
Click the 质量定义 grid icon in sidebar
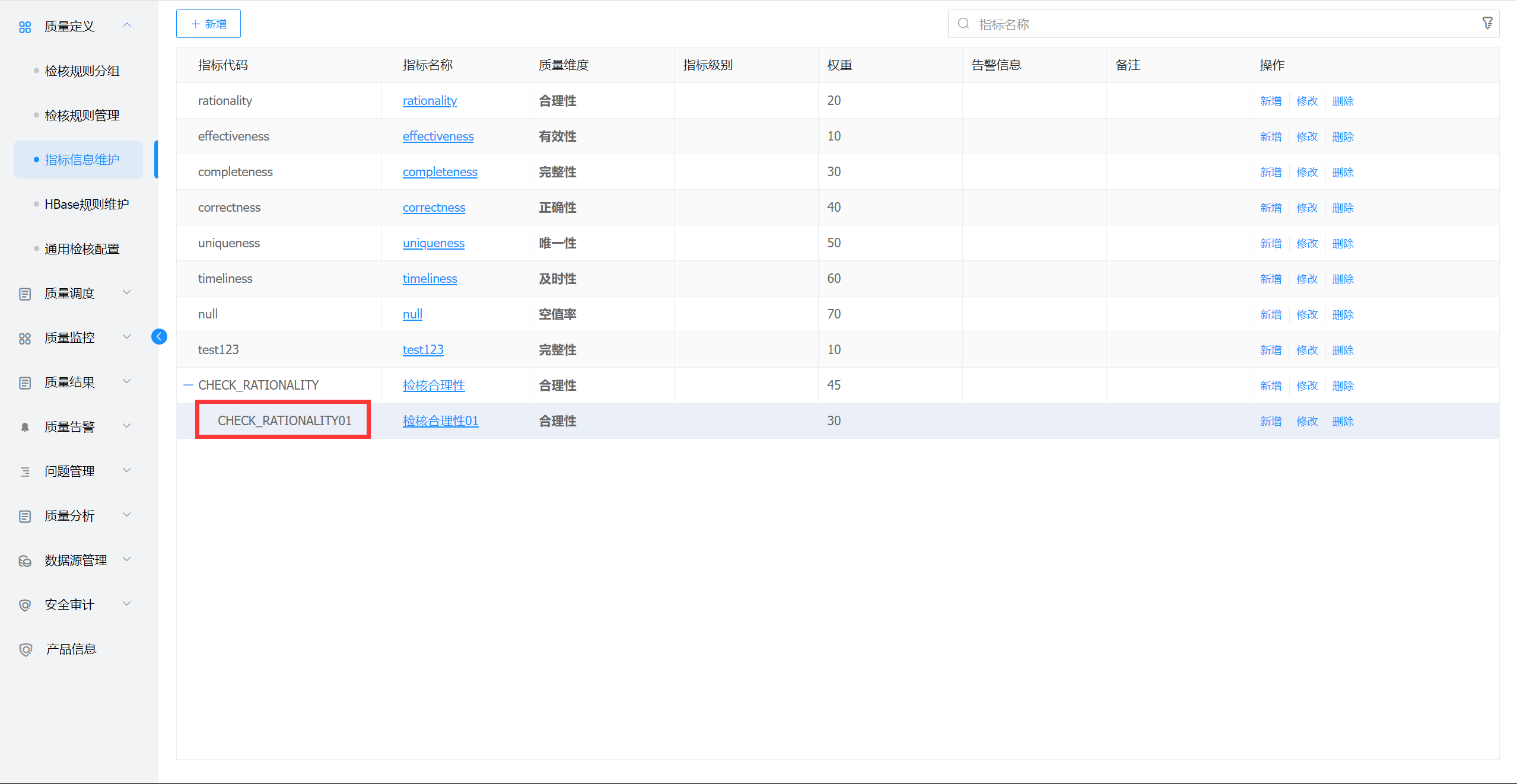[25, 27]
